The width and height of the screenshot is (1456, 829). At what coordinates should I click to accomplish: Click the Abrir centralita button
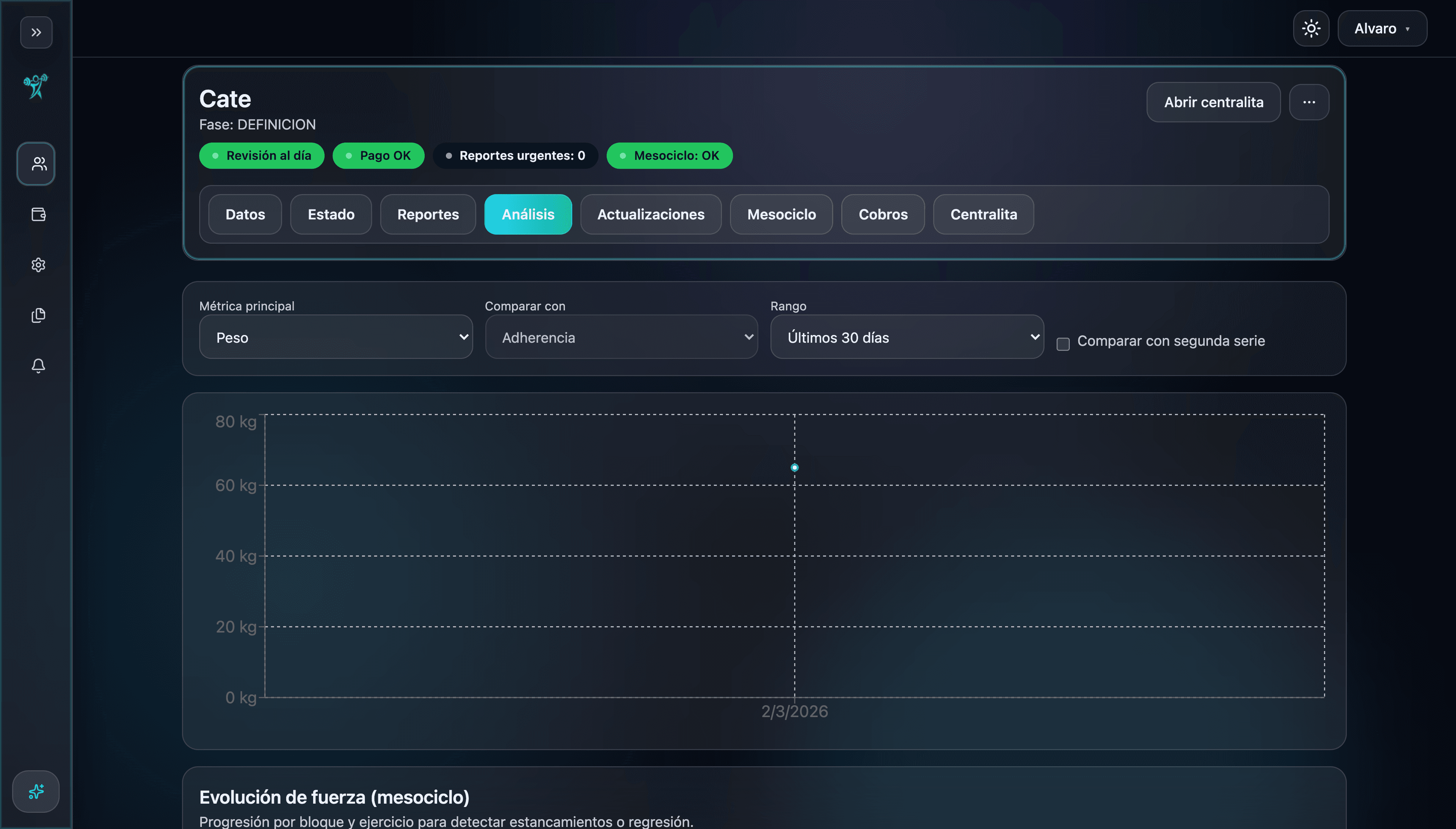pyautogui.click(x=1213, y=102)
